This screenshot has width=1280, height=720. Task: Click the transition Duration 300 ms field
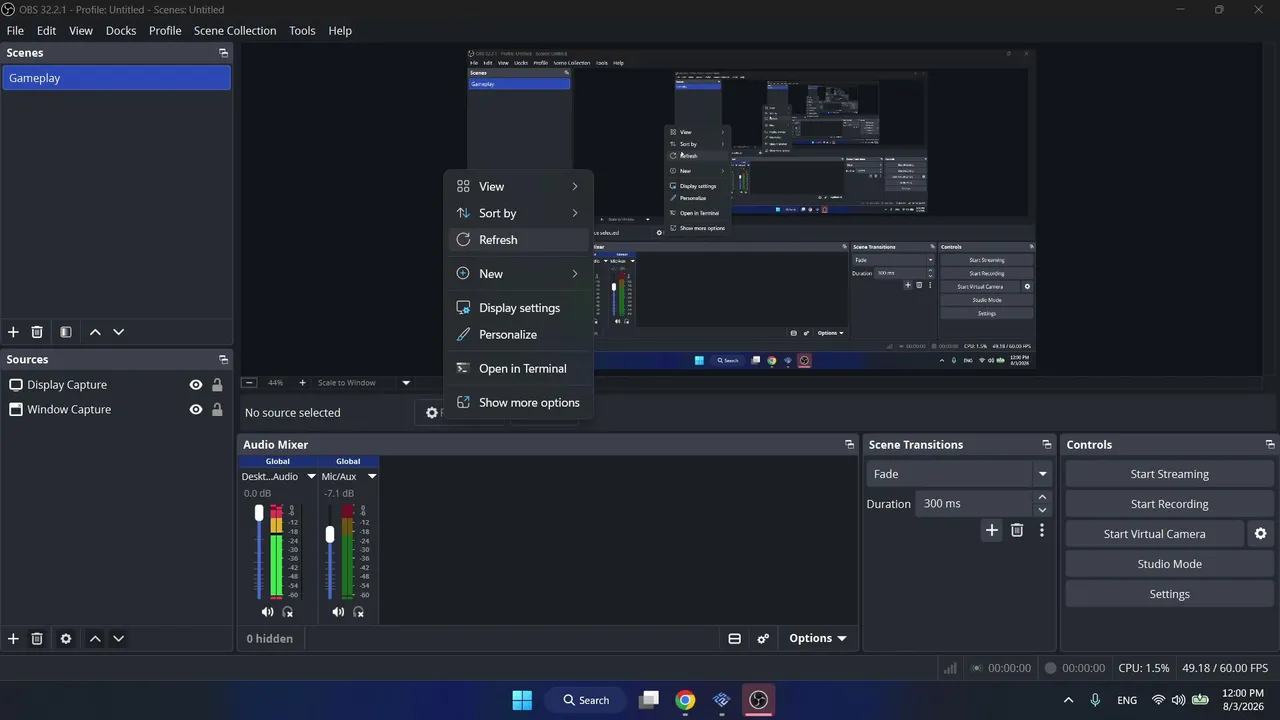[974, 504]
